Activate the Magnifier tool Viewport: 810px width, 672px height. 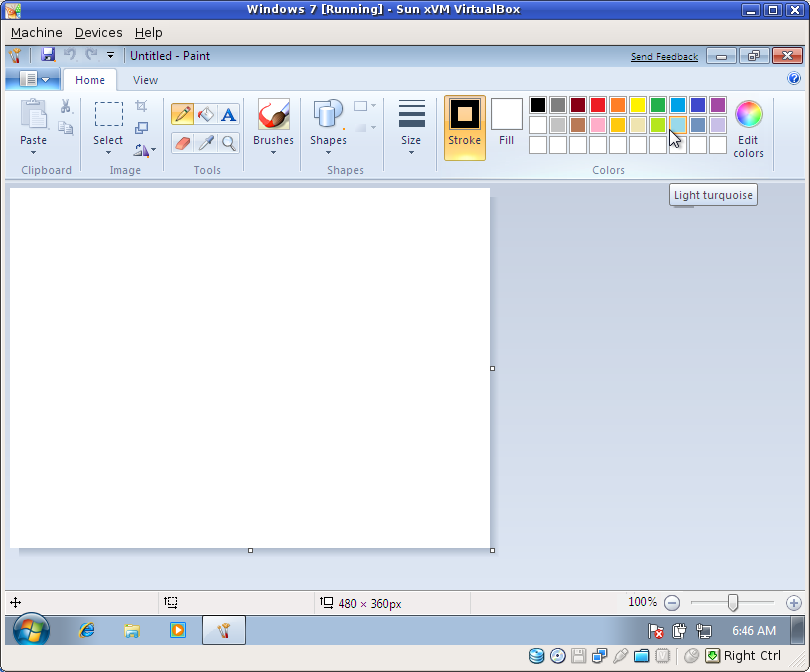(x=228, y=143)
